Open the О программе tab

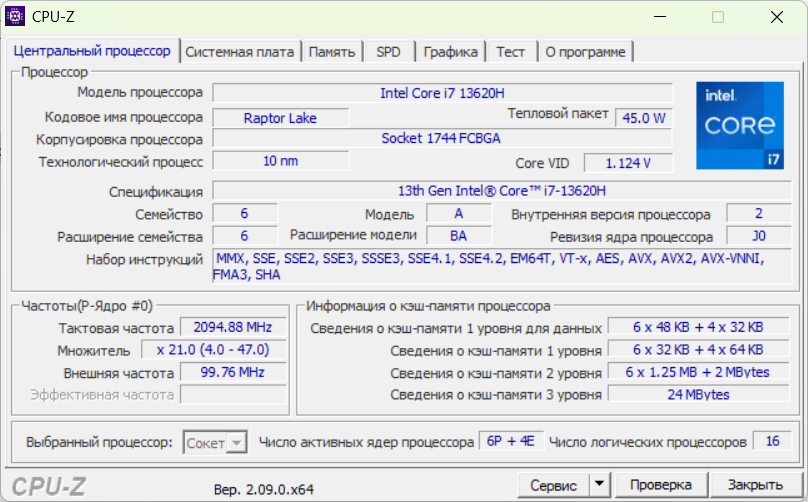click(585, 52)
